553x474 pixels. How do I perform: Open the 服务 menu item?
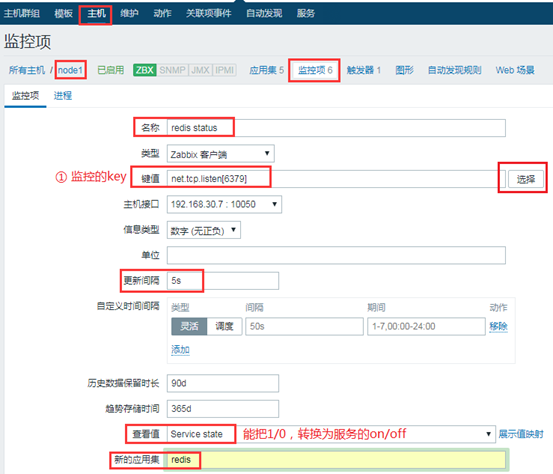click(305, 13)
